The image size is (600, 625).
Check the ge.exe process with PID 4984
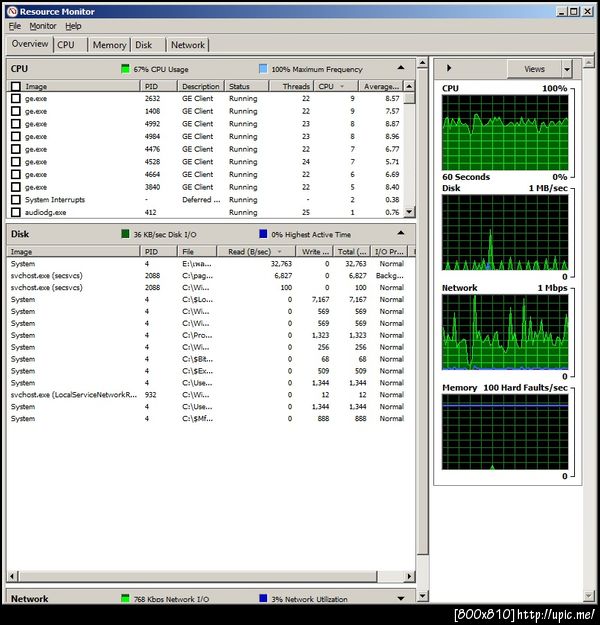click(x=16, y=136)
